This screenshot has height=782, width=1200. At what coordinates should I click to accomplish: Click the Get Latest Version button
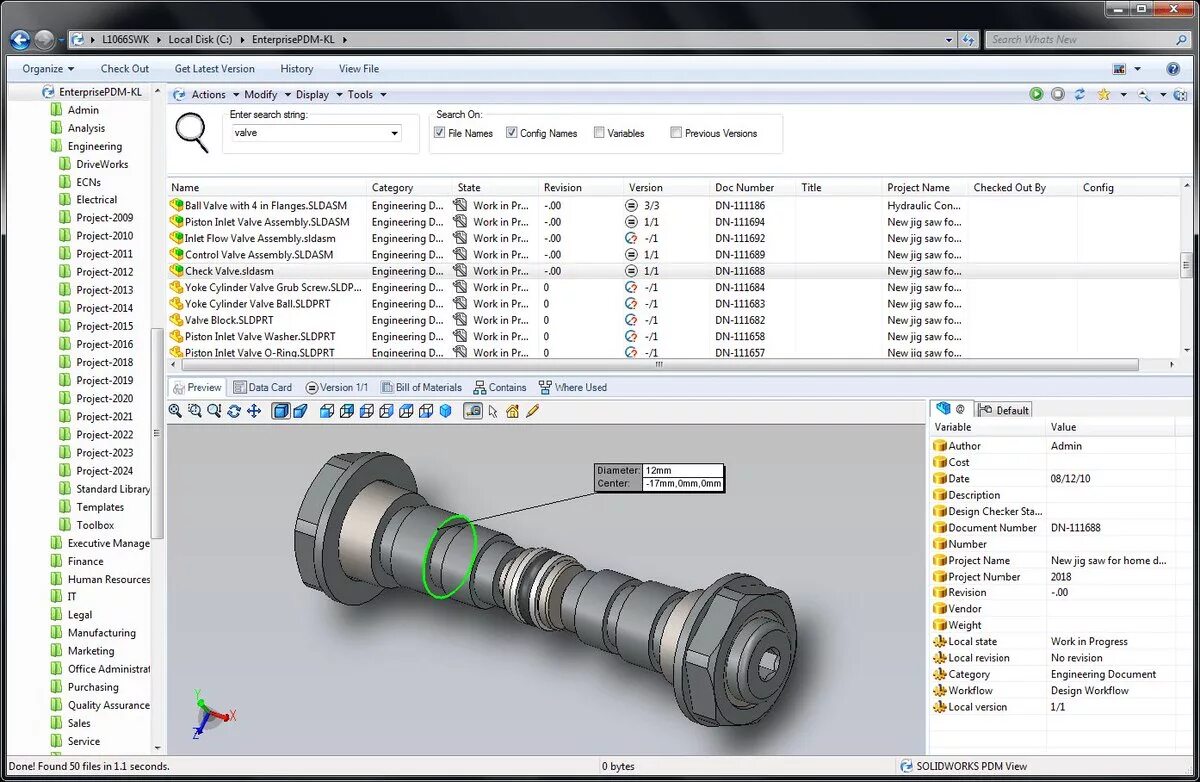[215, 69]
